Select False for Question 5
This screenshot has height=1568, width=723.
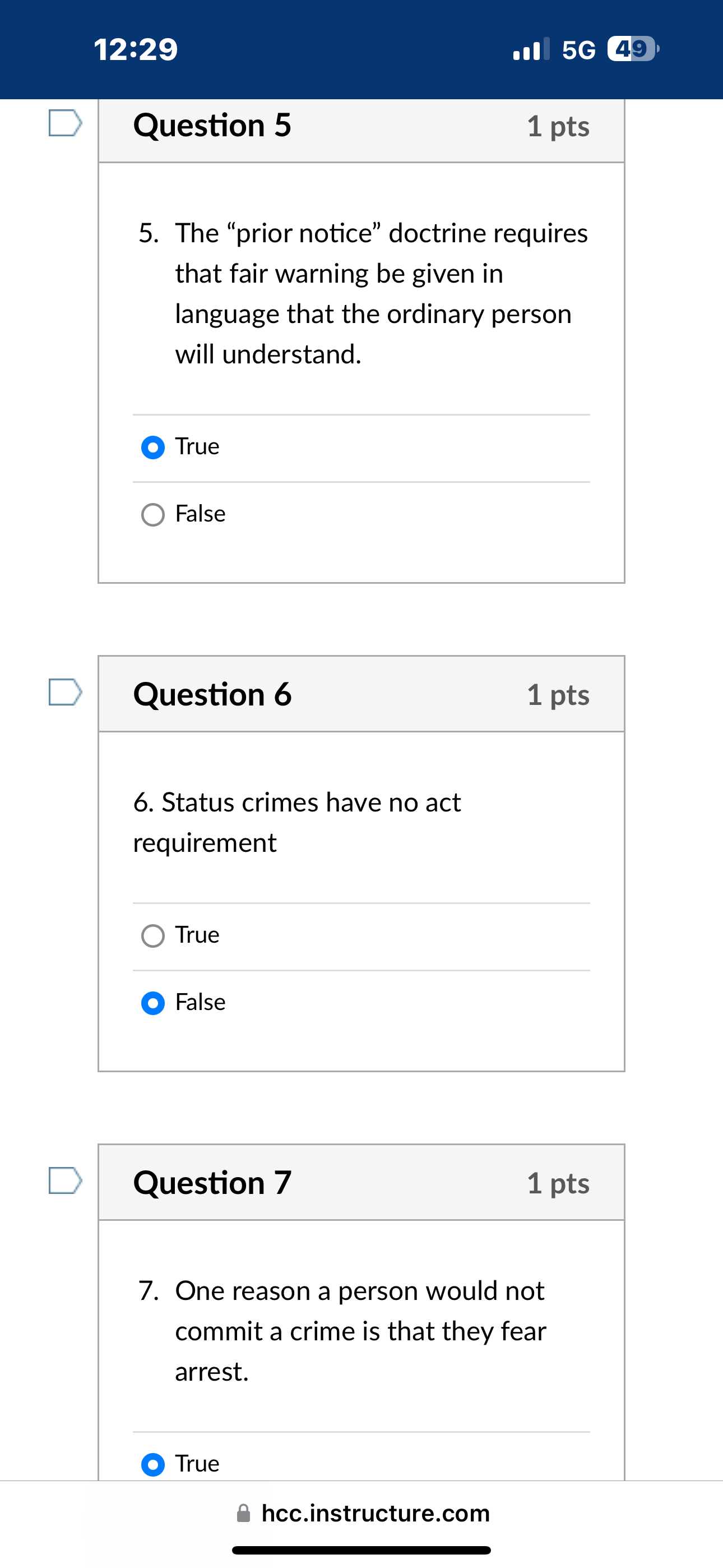[153, 514]
